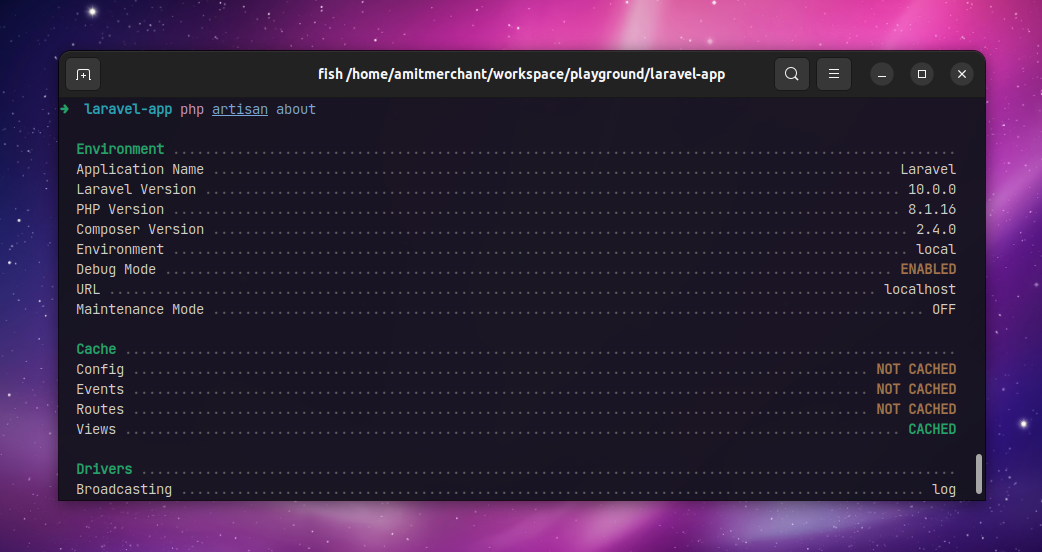This screenshot has height=552, width=1042.
Task: Click 'NOT CACHED' in the Routes row
Action: click(x=916, y=409)
